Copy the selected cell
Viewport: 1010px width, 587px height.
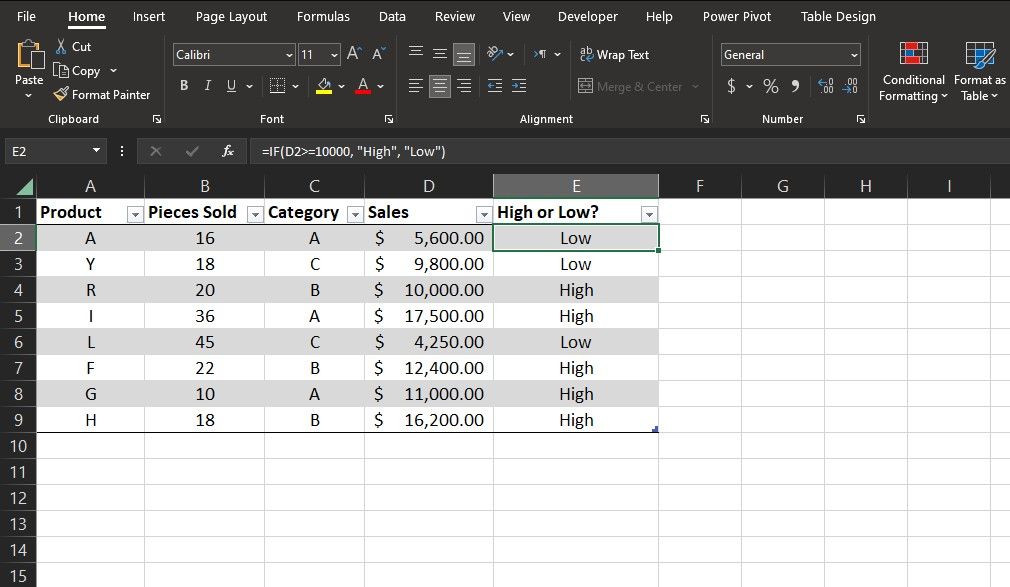pyautogui.click(x=80, y=70)
